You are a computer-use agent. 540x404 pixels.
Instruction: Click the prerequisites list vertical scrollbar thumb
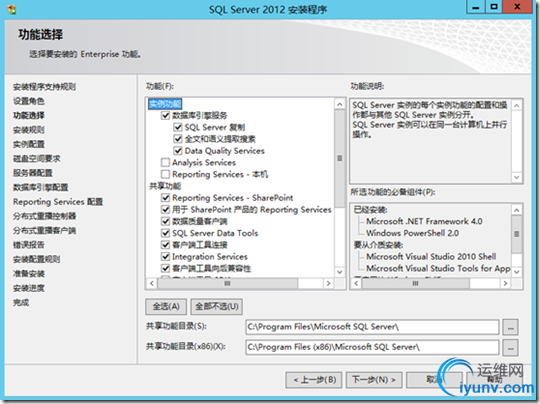(x=517, y=234)
